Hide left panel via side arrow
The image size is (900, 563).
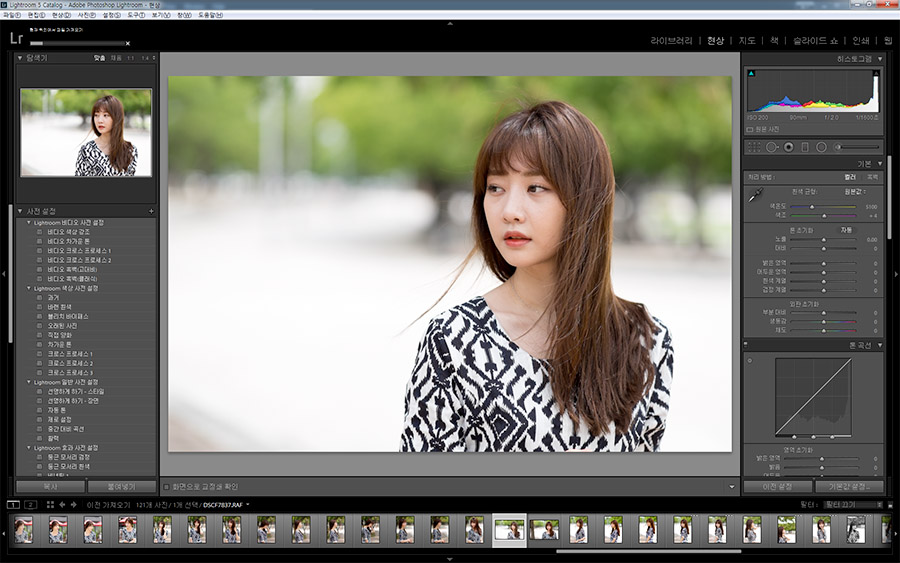[x=3, y=274]
